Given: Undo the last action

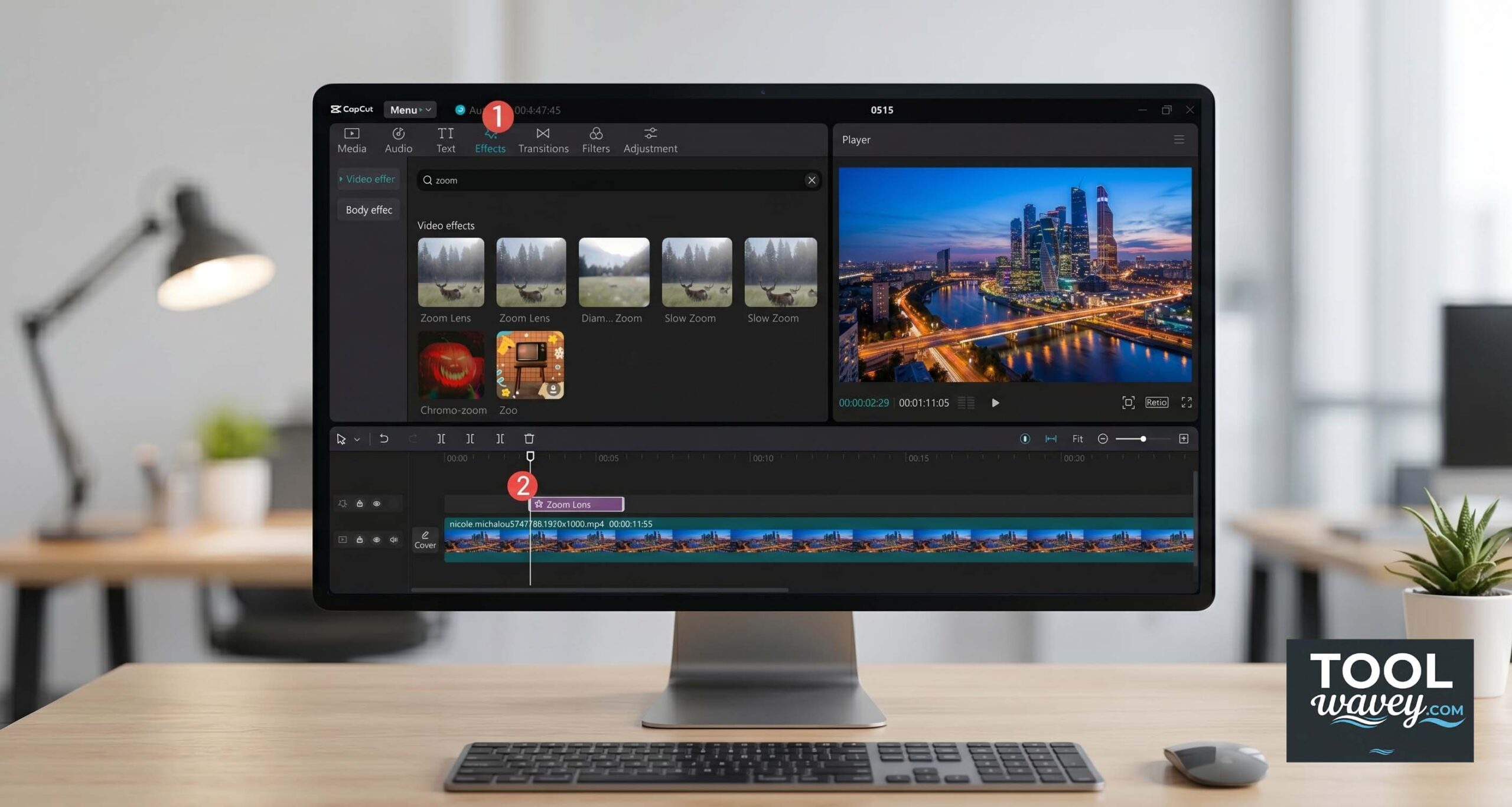Looking at the screenshot, I should [384, 439].
